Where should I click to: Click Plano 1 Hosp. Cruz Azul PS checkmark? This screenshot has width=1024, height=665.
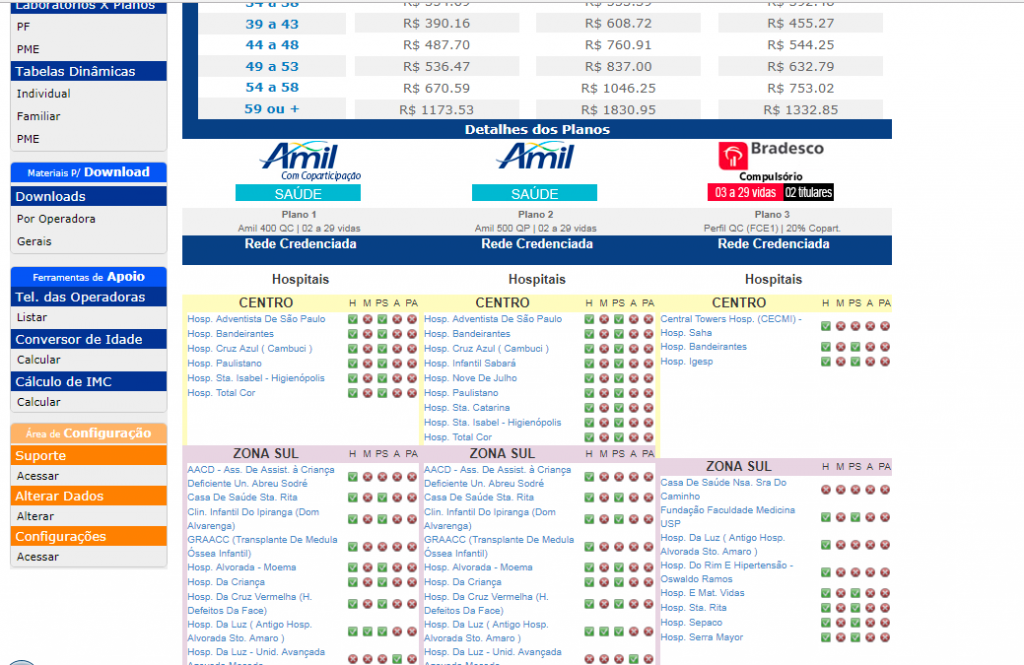[x=382, y=349]
